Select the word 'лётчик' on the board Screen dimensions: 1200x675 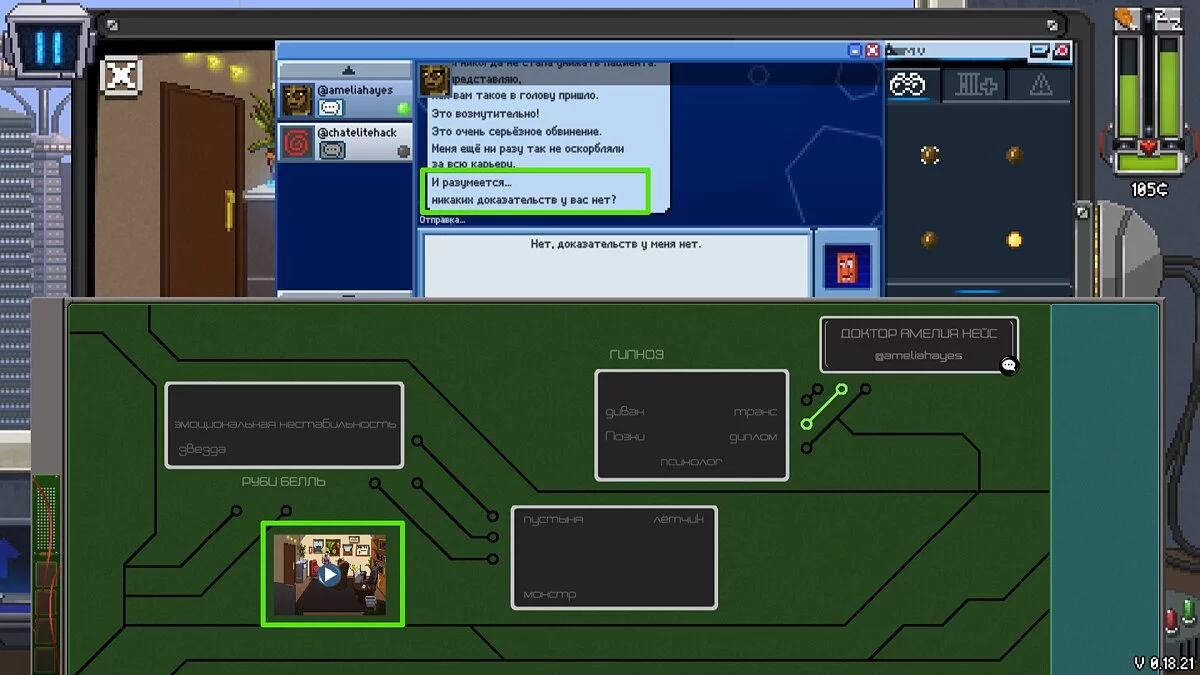point(679,519)
